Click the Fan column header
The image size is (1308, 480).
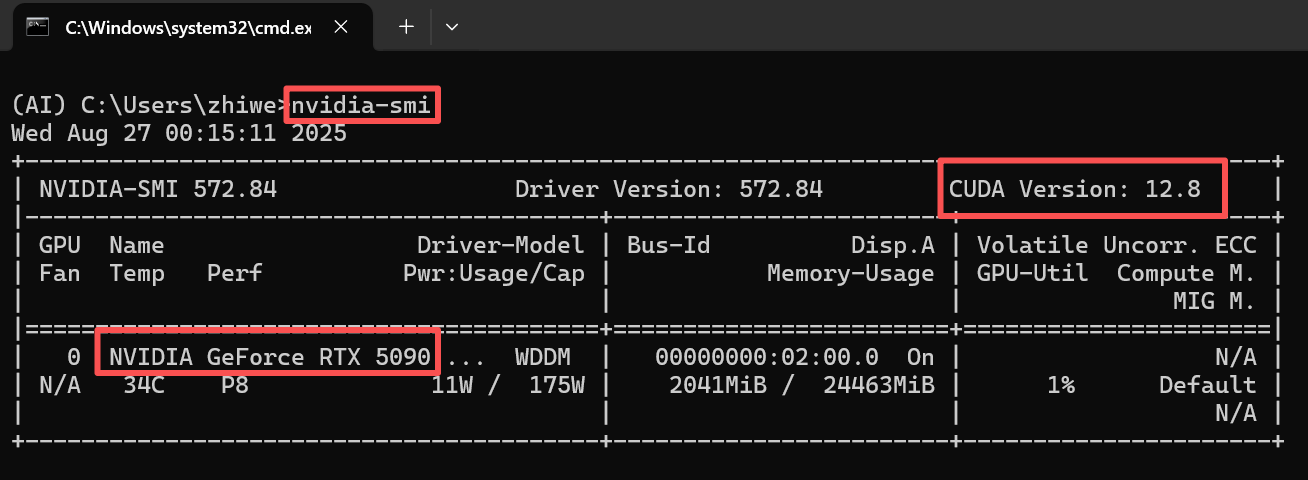(x=60, y=273)
